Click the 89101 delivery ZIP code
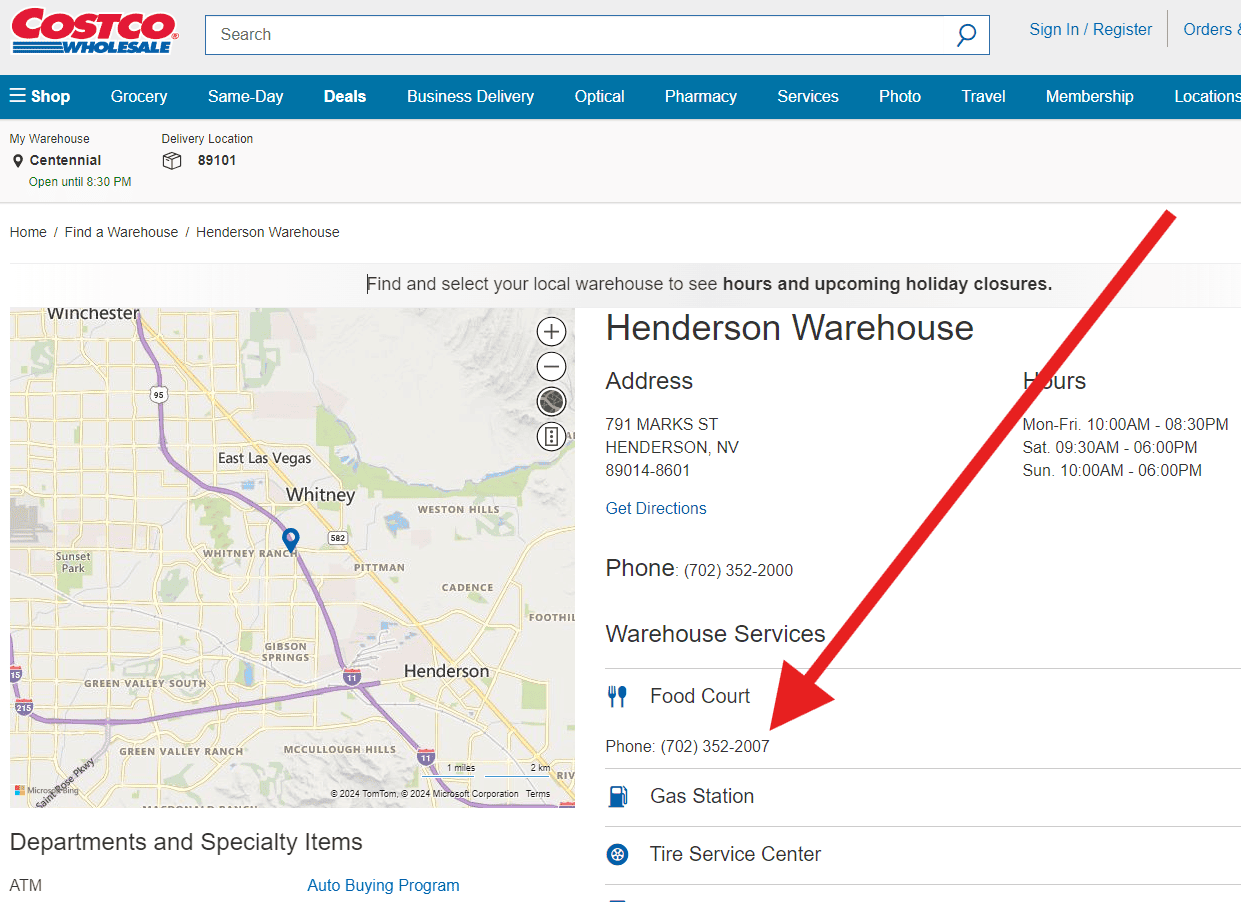The width and height of the screenshot is (1241, 902). point(217,160)
